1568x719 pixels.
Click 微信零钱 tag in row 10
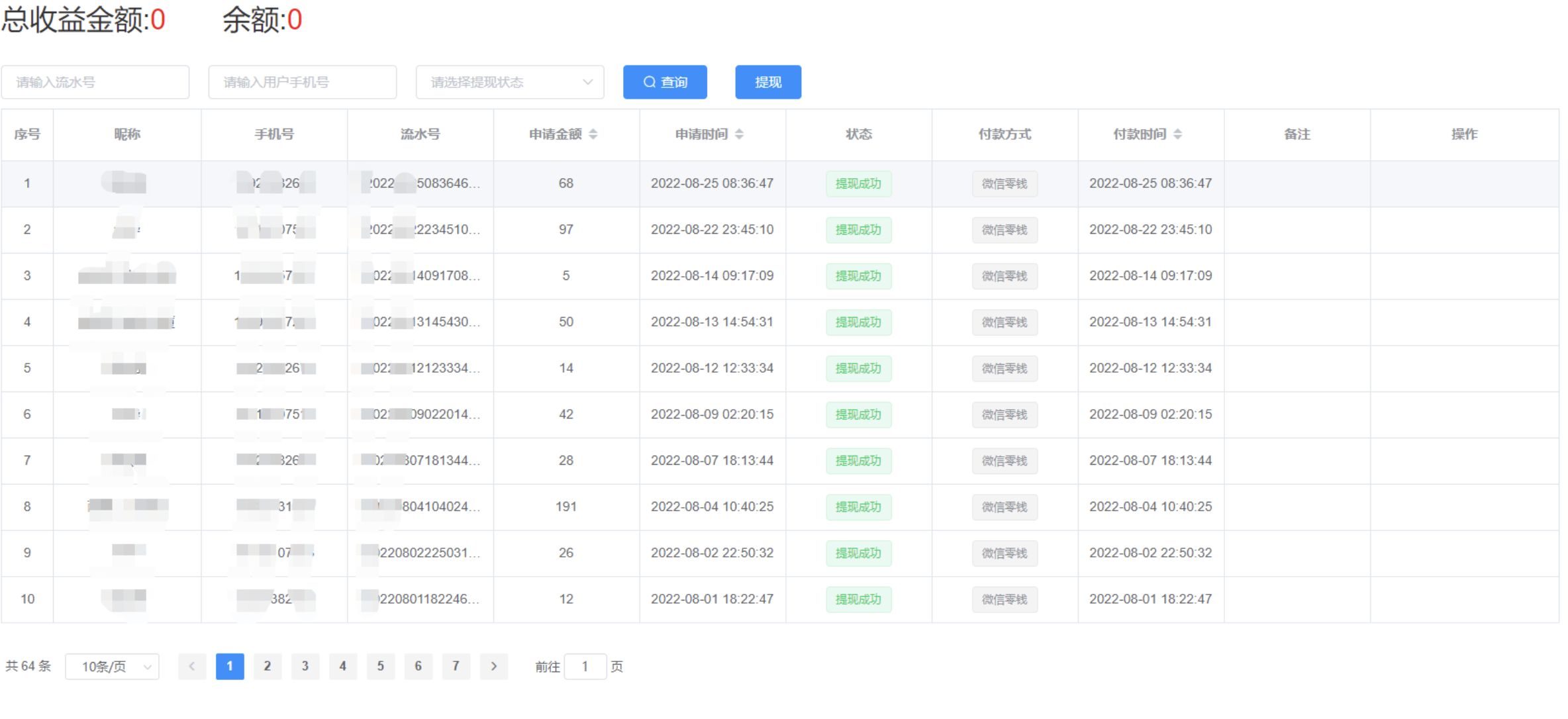(x=1004, y=599)
